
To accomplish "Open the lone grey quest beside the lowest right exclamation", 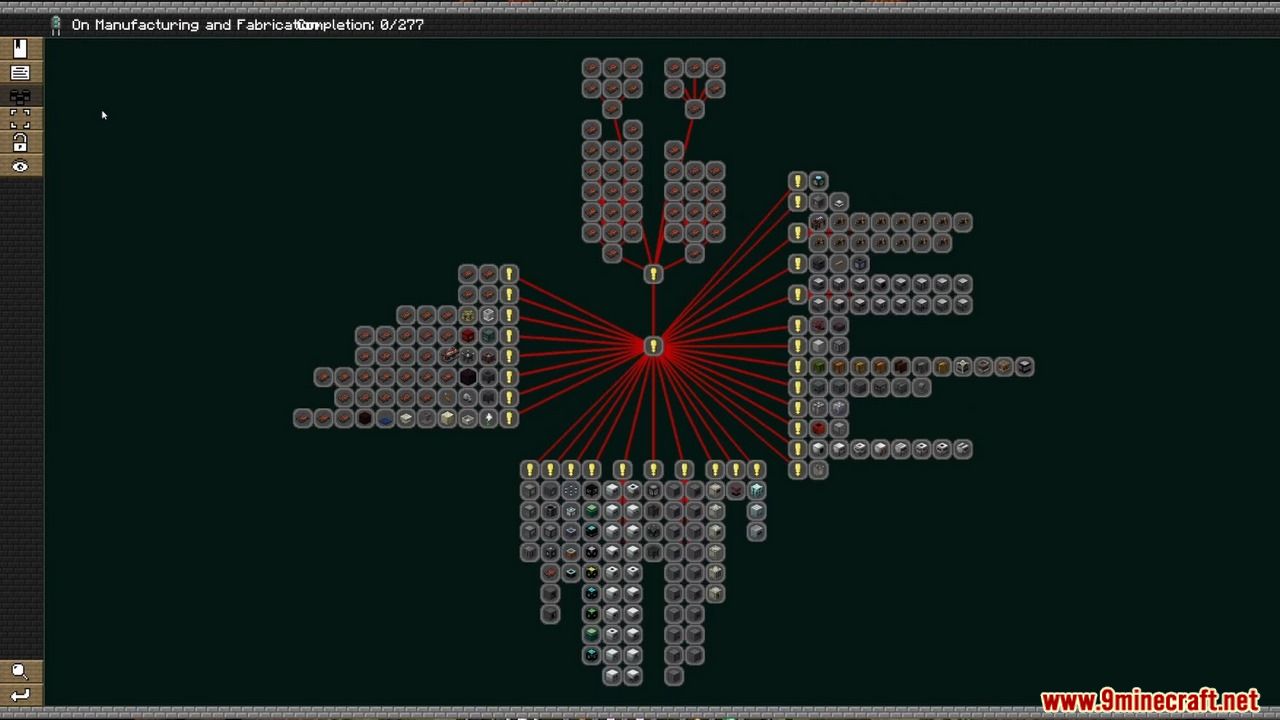I will 819,469.
